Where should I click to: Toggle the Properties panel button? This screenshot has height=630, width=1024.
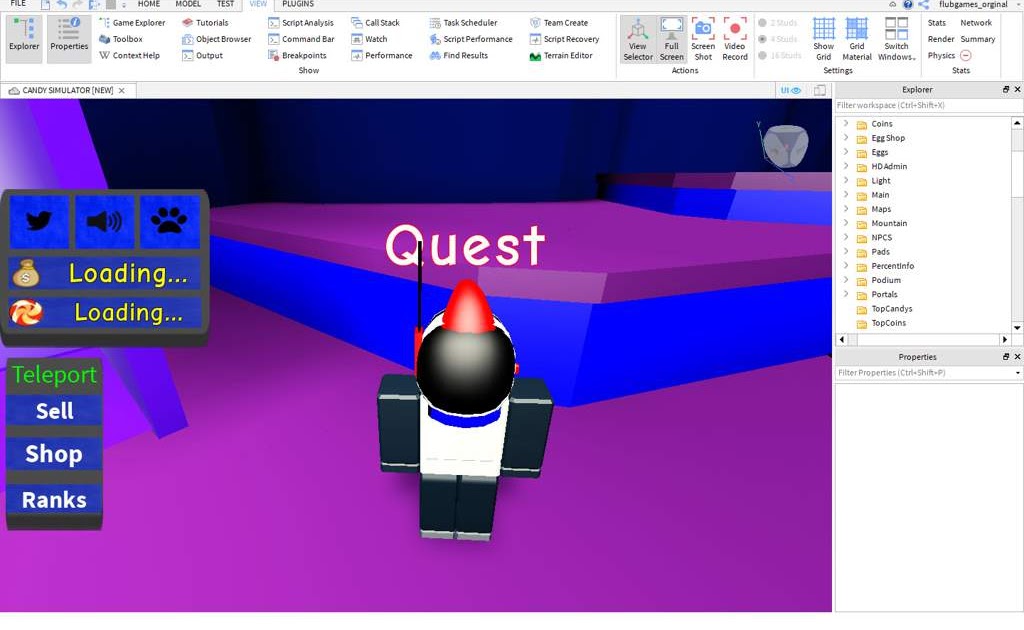69,39
